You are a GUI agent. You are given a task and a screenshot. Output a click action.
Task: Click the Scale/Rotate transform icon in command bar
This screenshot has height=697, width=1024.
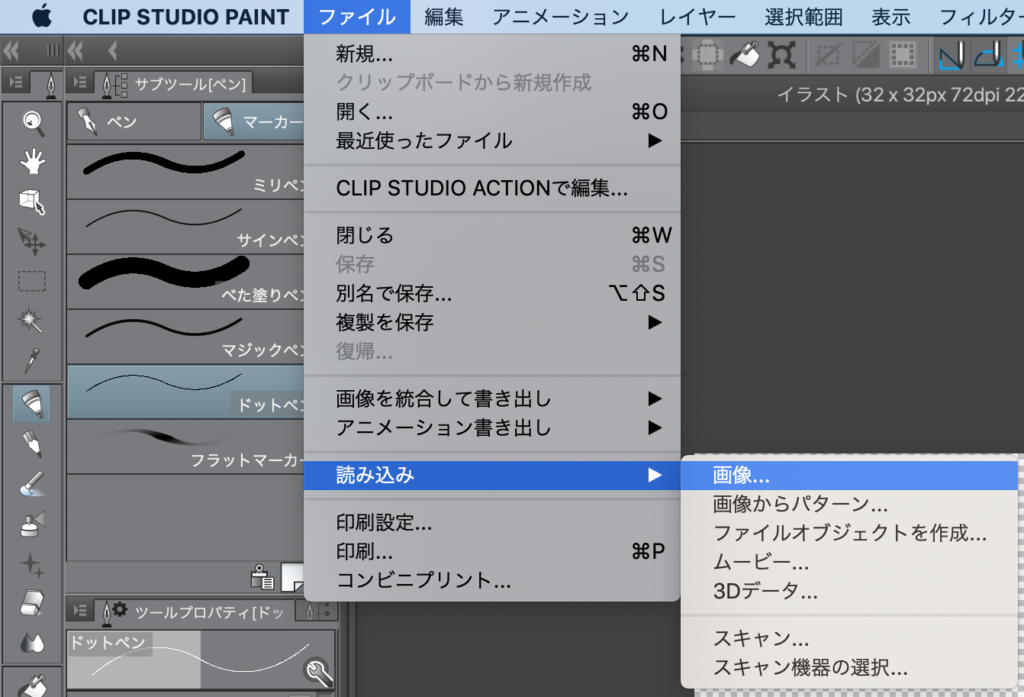(x=781, y=55)
